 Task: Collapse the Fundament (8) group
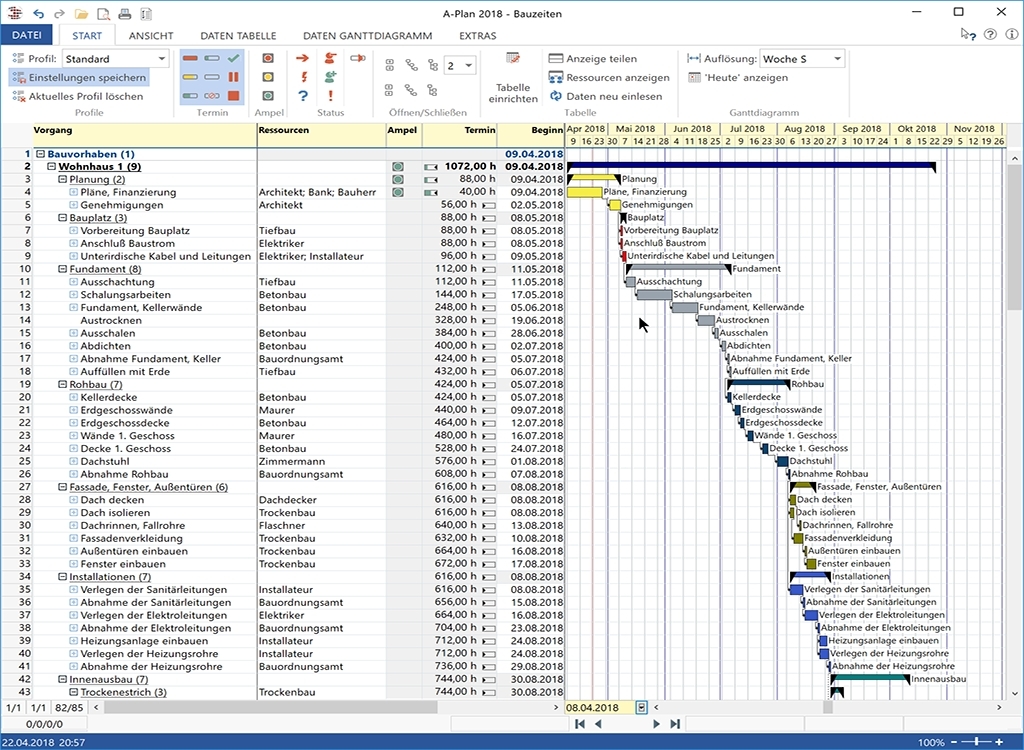click(62, 269)
